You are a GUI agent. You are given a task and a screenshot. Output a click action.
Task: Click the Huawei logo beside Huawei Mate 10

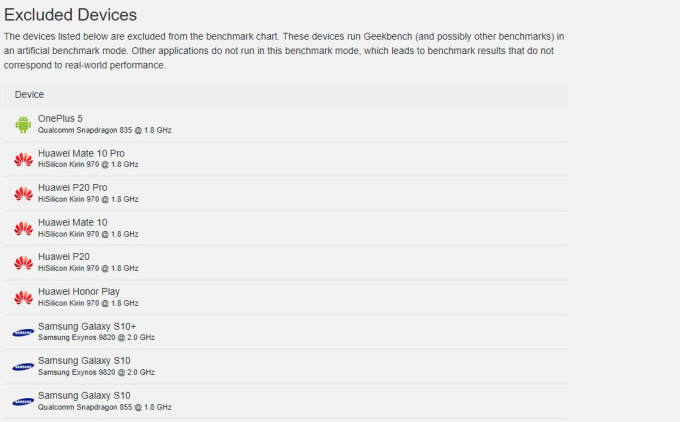(23, 228)
